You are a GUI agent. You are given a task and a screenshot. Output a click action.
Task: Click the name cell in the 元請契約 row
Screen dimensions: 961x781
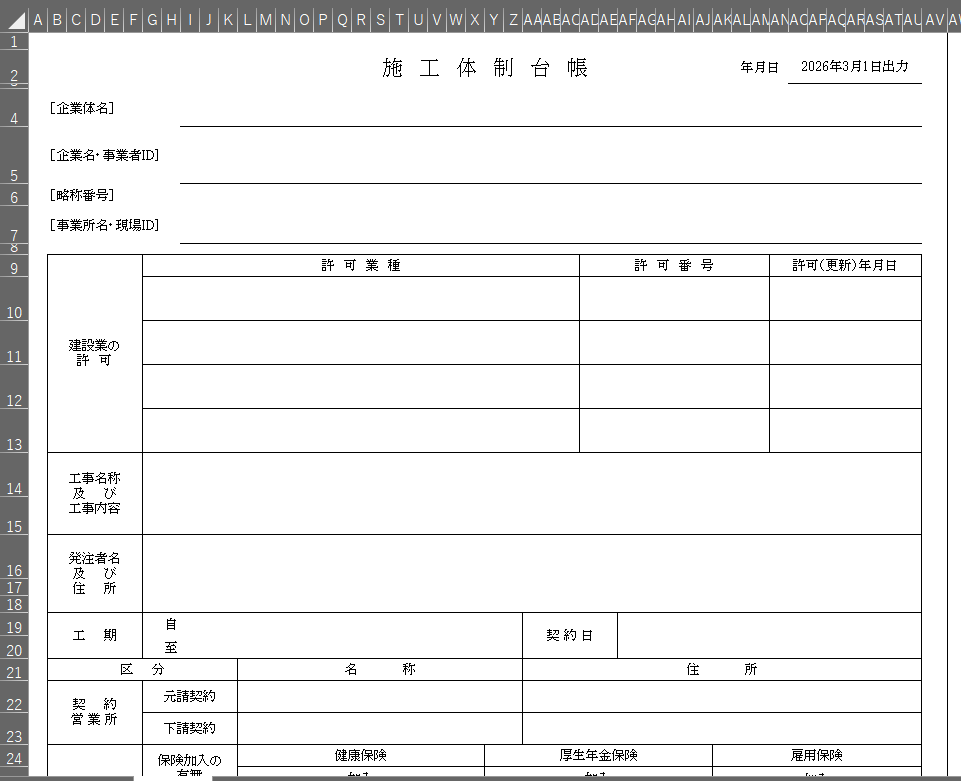coord(379,696)
